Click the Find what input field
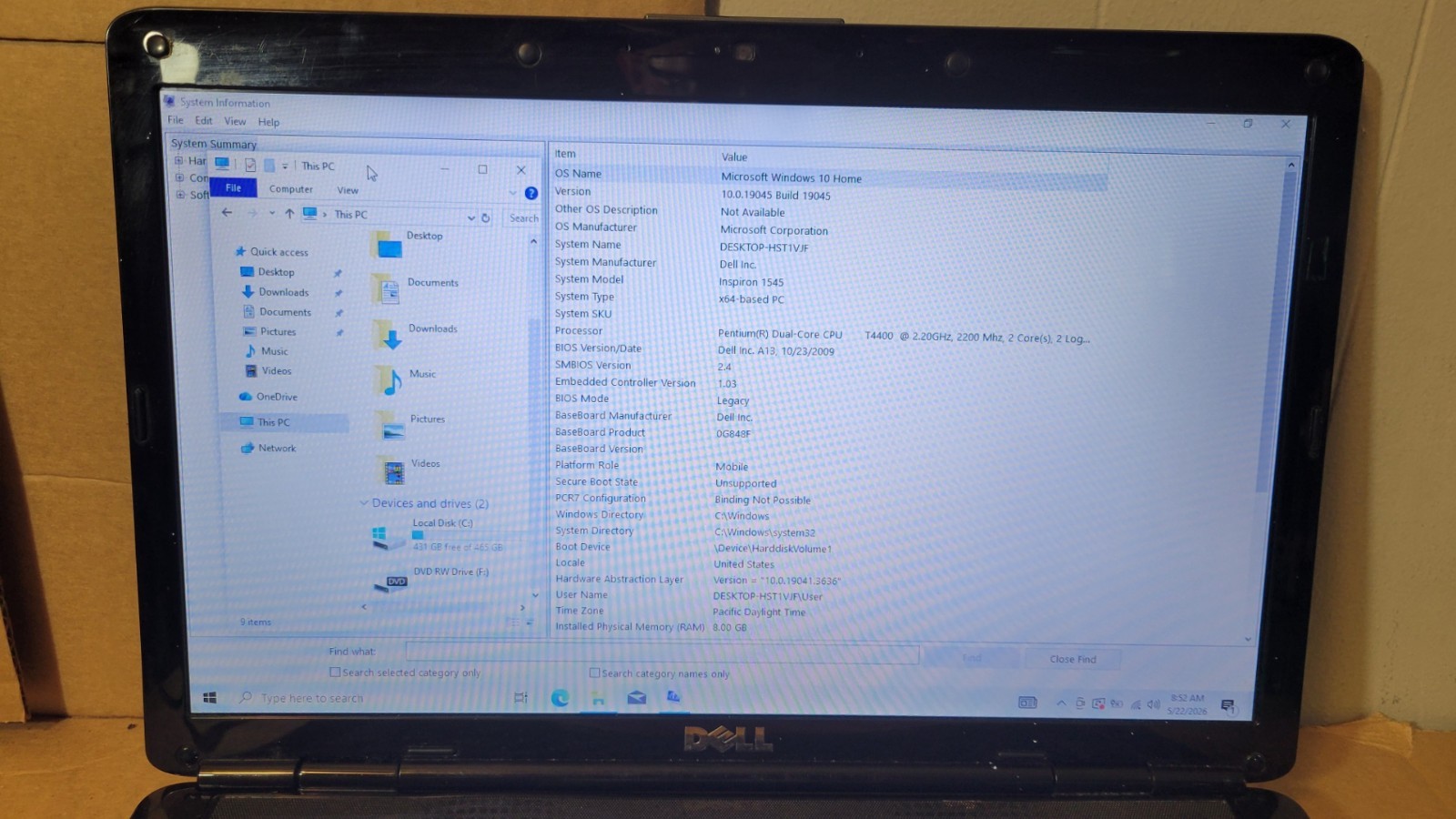The height and width of the screenshot is (819, 1456). 662,652
